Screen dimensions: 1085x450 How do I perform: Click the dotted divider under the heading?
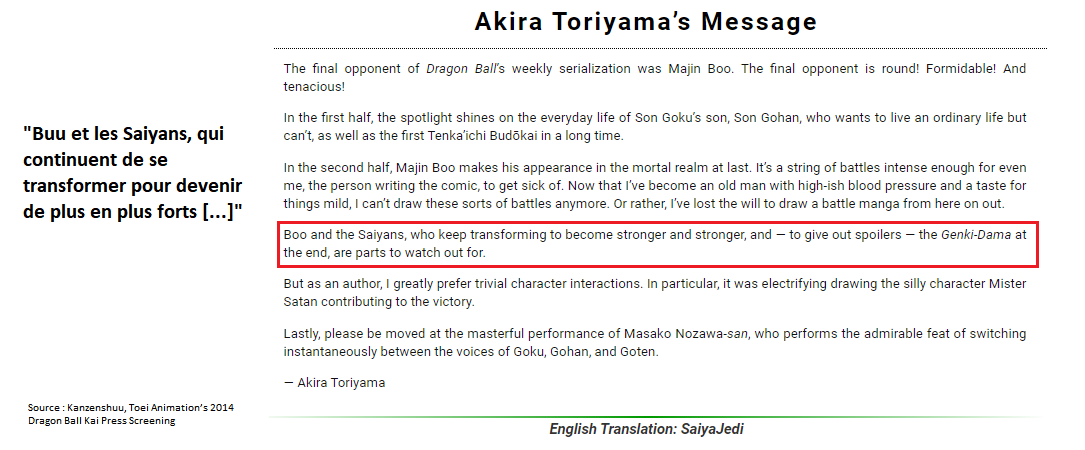[x=660, y=48]
